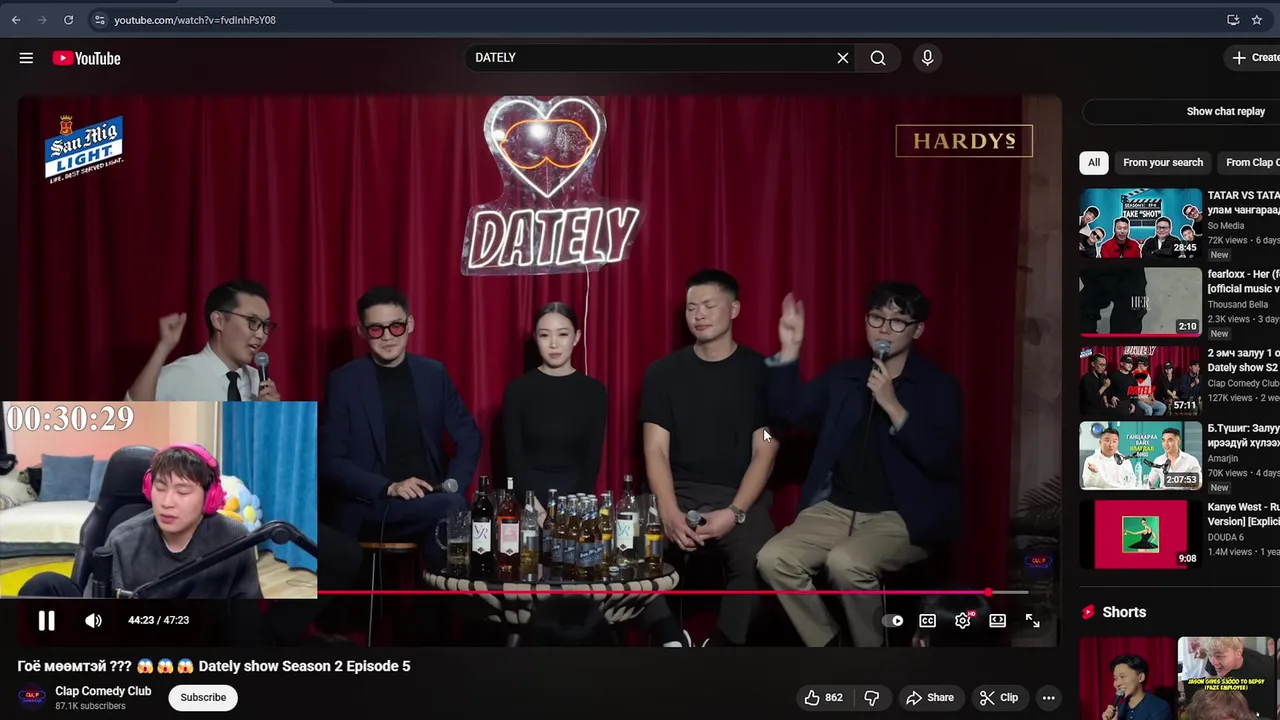Screen dimensions: 1280x720
Task: Open the So Media channel name
Action: 1226,226
